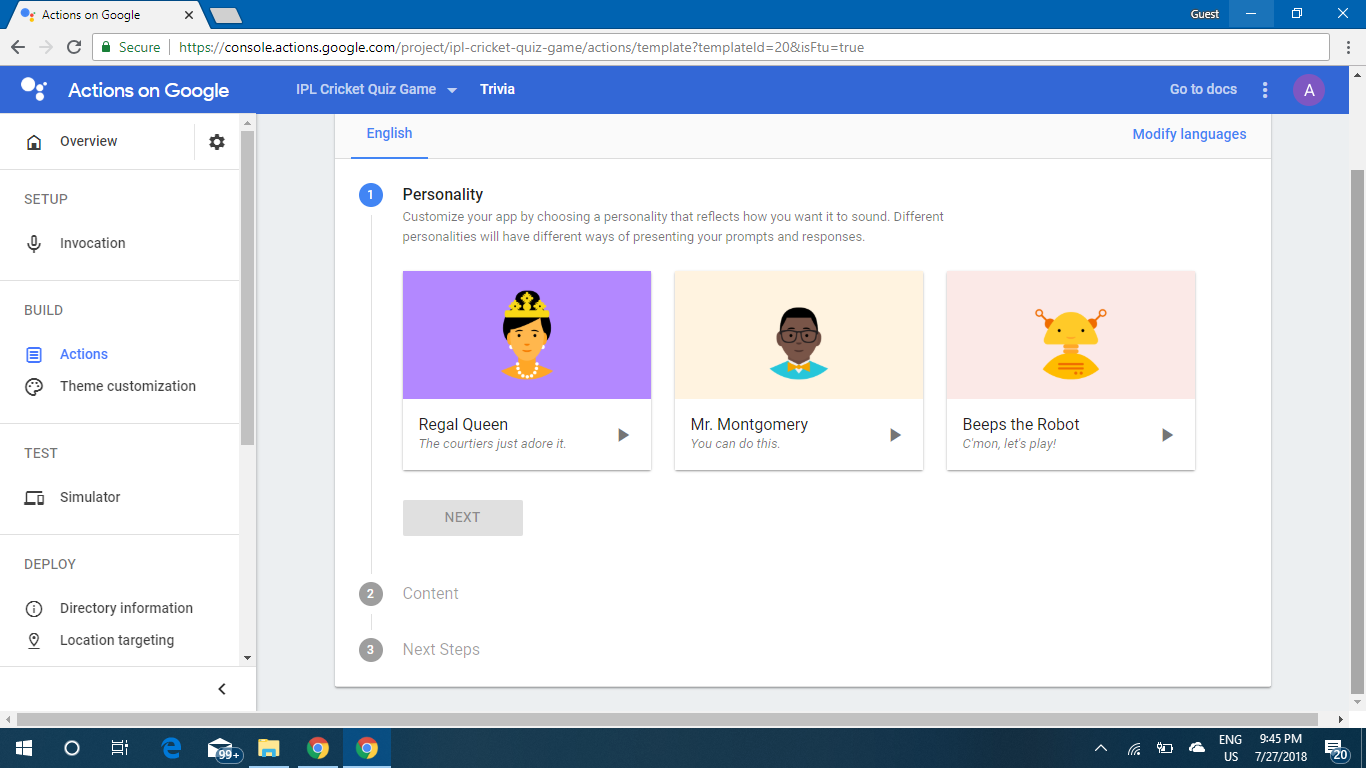Image resolution: width=1366 pixels, height=768 pixels.
Task: Click the Wi-Fi network tray icon
Action: coord(1134,748)
